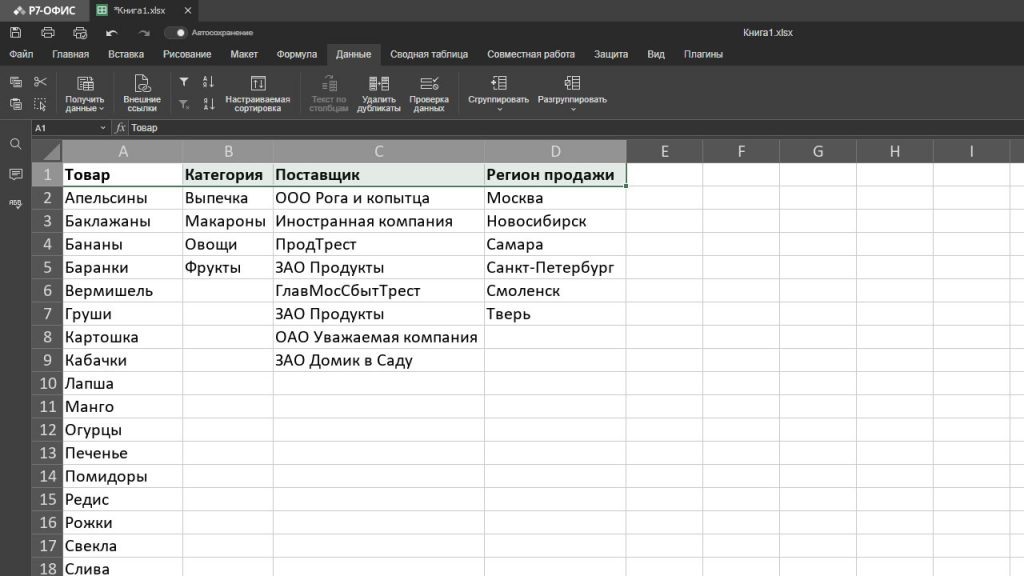Switch to the Макет tab

point(244,54)
